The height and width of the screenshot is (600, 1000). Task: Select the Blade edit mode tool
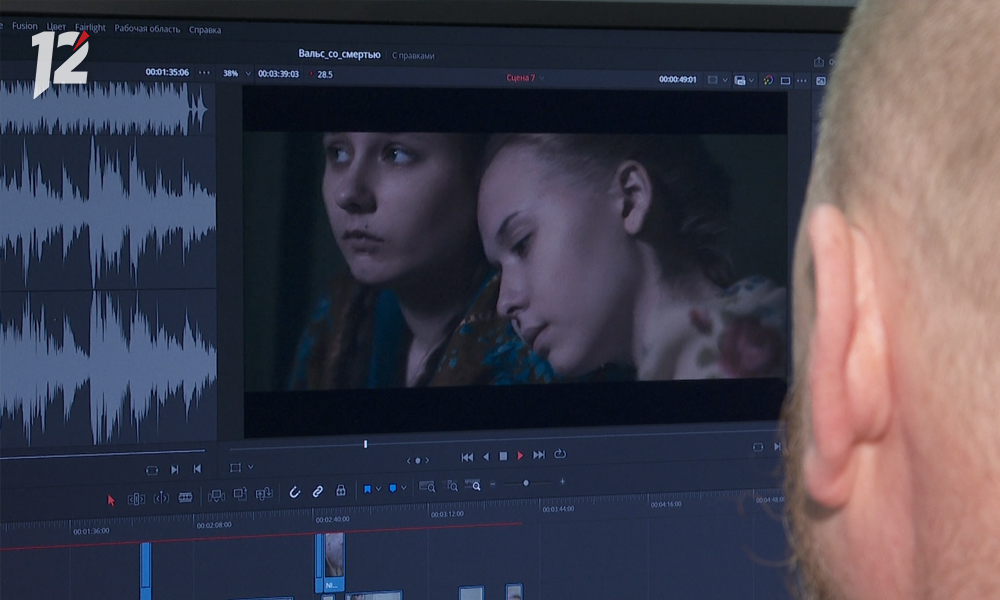click(x=186, y=497)
